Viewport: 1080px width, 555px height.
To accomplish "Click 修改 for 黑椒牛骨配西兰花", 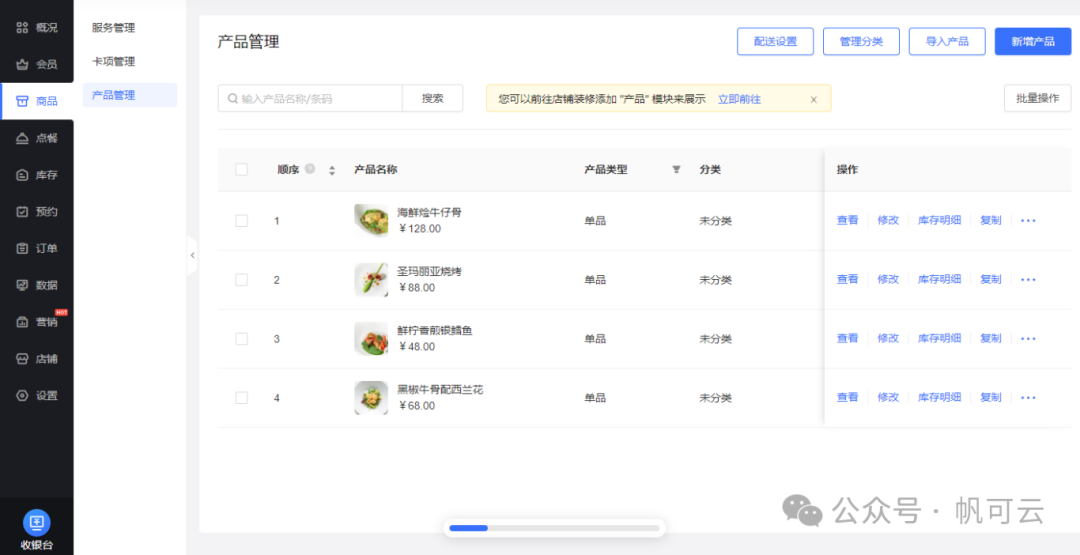I will [888, 397].
